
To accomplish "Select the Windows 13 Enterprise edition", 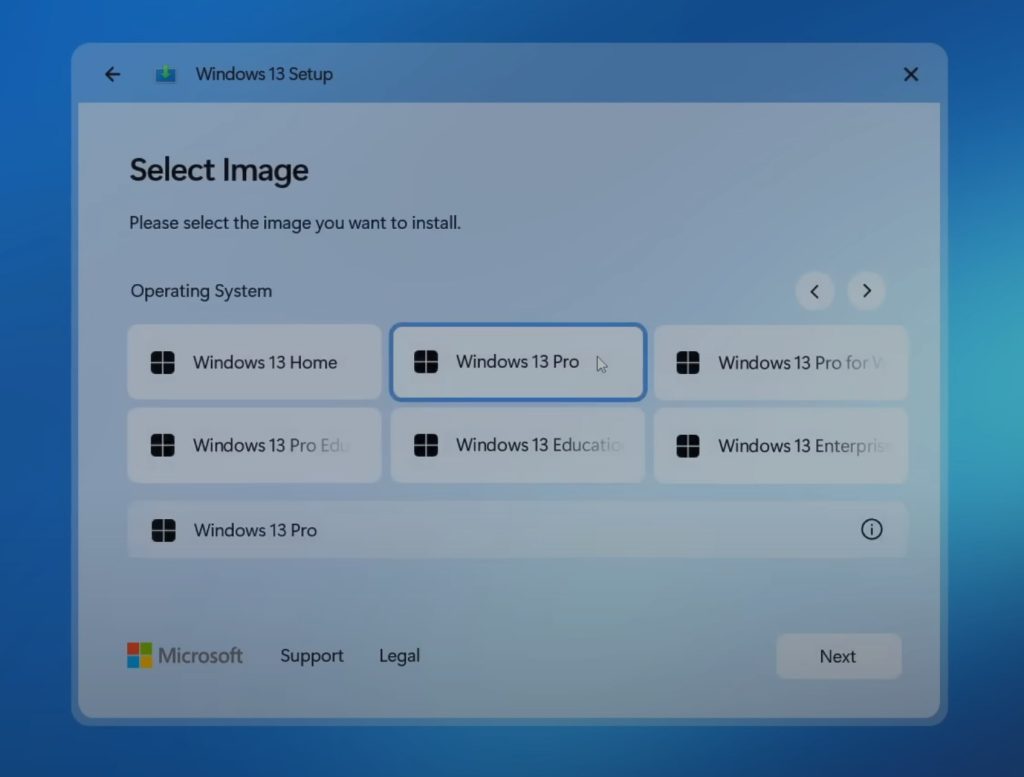I will pyautogui.click(x=781, y=445).
